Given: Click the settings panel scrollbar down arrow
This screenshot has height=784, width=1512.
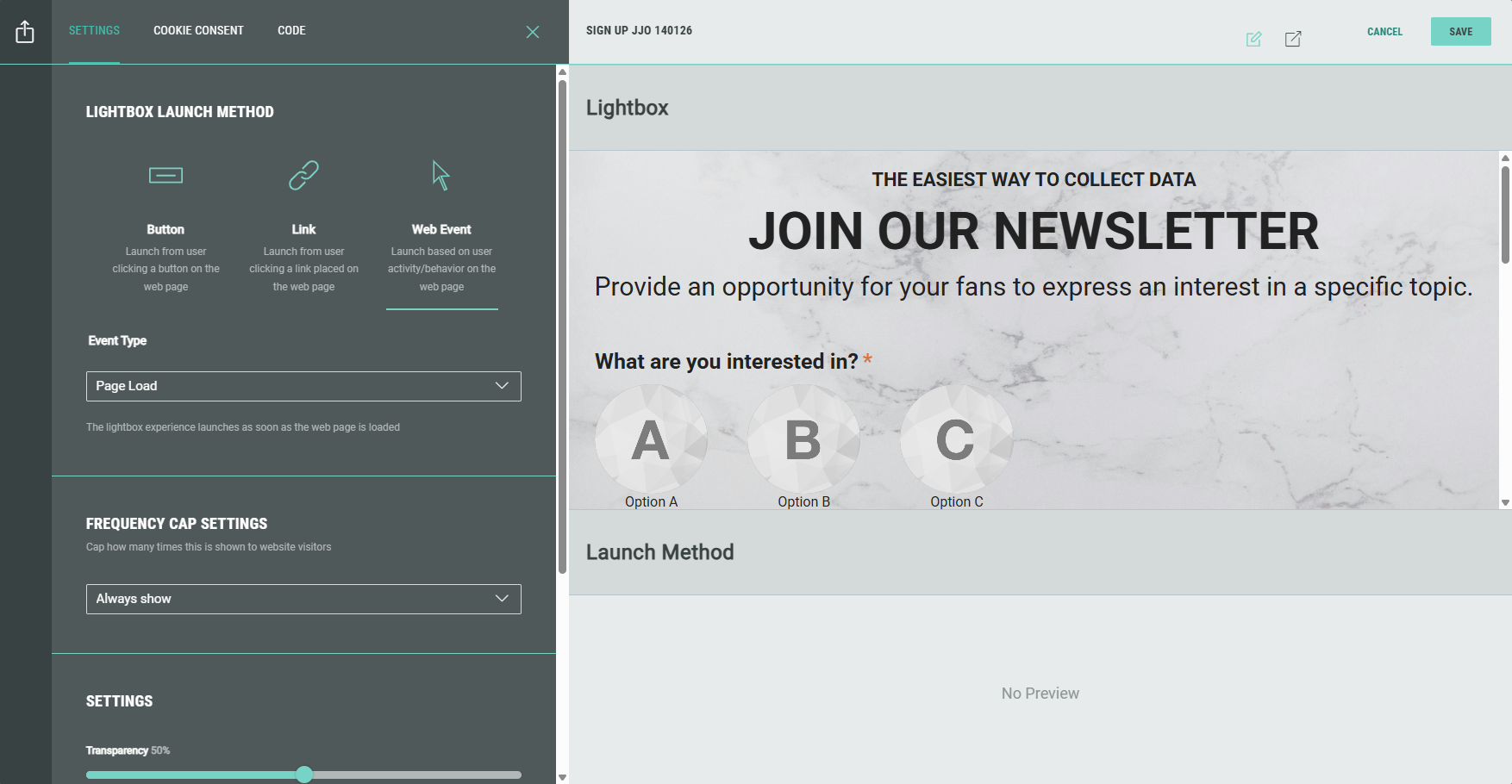Looking at the screenshot, I should point(562,777).
